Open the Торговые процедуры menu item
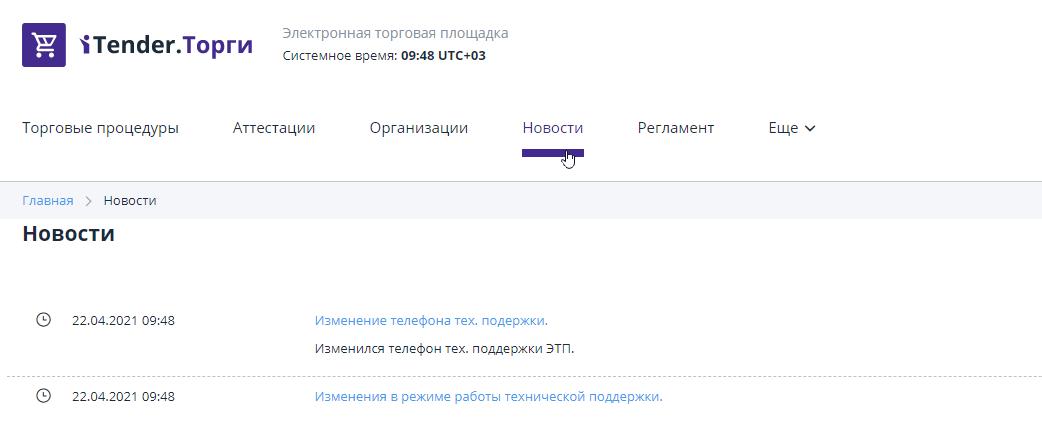 (100, 128)
